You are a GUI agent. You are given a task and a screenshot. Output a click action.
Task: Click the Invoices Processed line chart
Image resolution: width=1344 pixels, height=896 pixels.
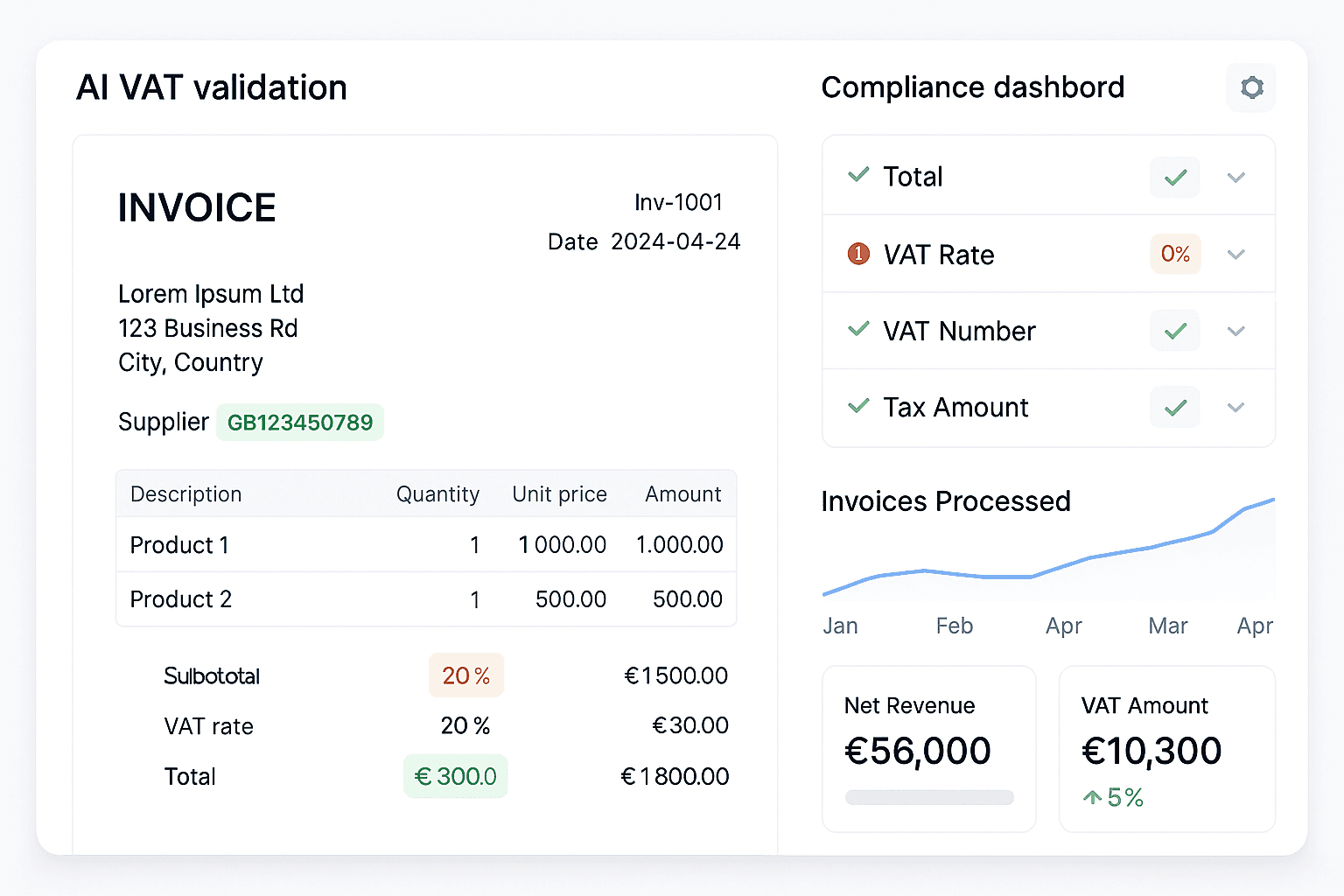[1048, 551]
